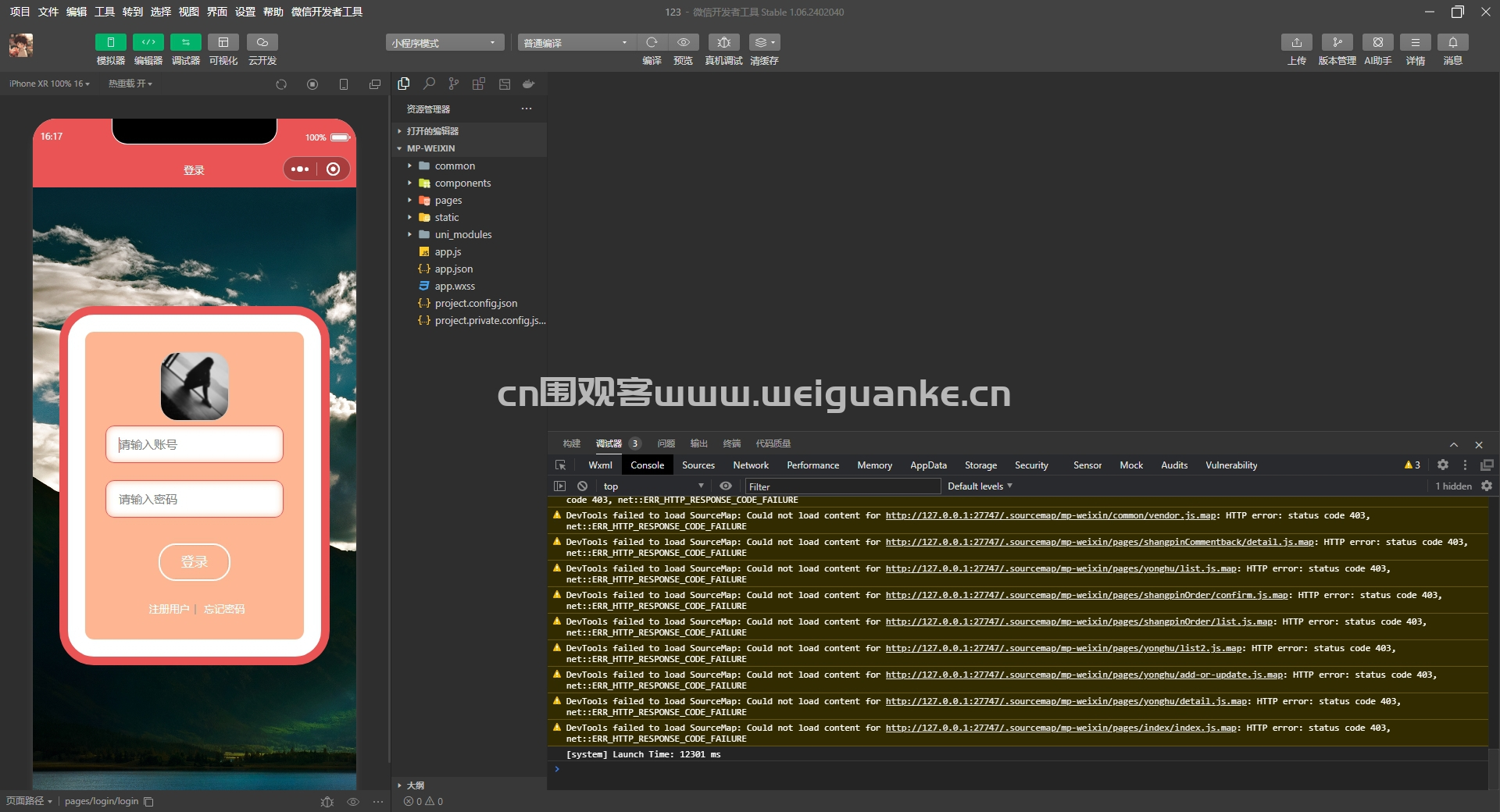The height and width of the screenshot is (812, 1500).
Task: Expand the common folder
Action: [x=469, y=166]
